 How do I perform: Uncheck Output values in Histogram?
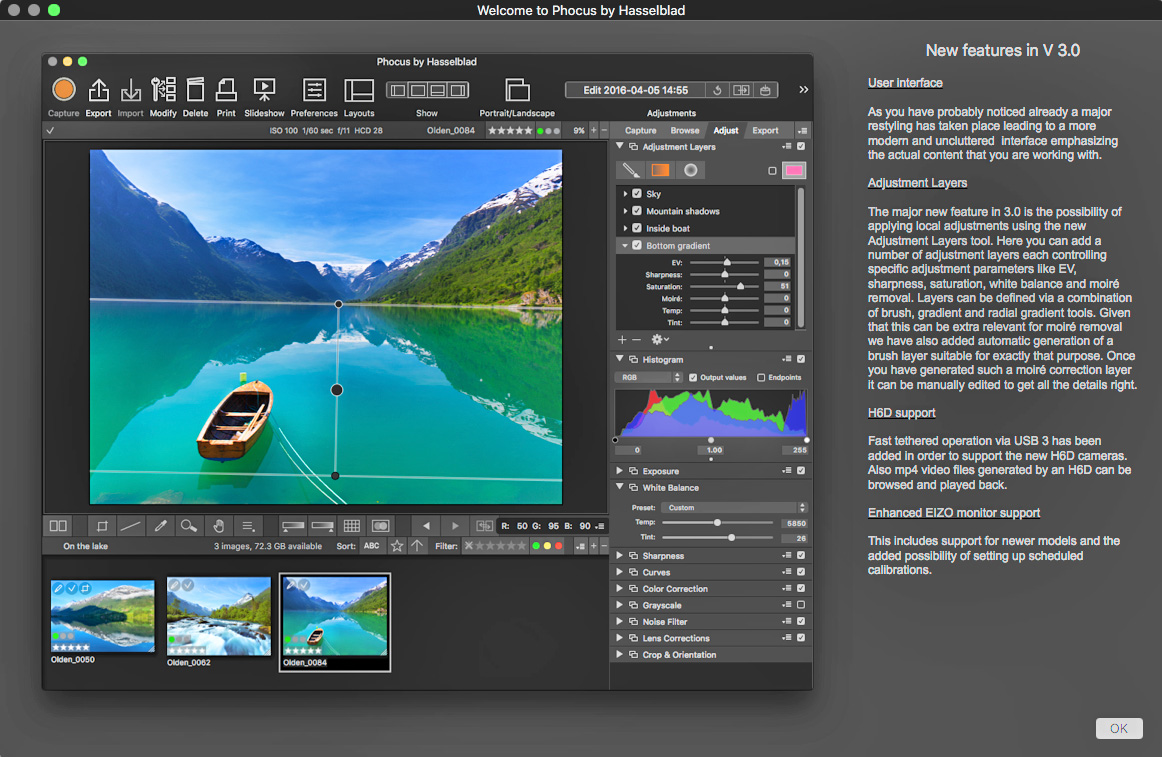[x=693, y=378]
